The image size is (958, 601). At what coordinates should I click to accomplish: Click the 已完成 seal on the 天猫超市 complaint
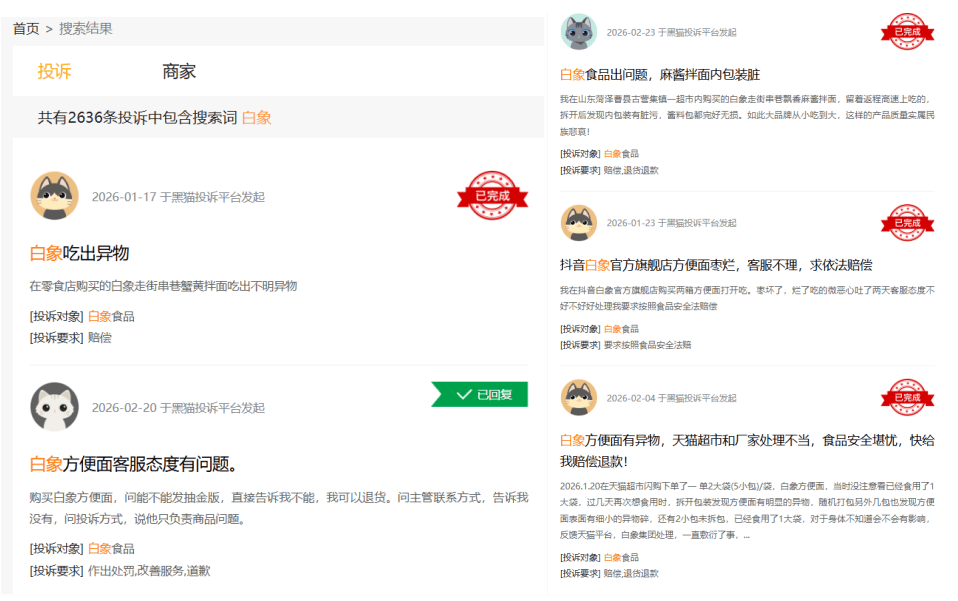[905, 399]
